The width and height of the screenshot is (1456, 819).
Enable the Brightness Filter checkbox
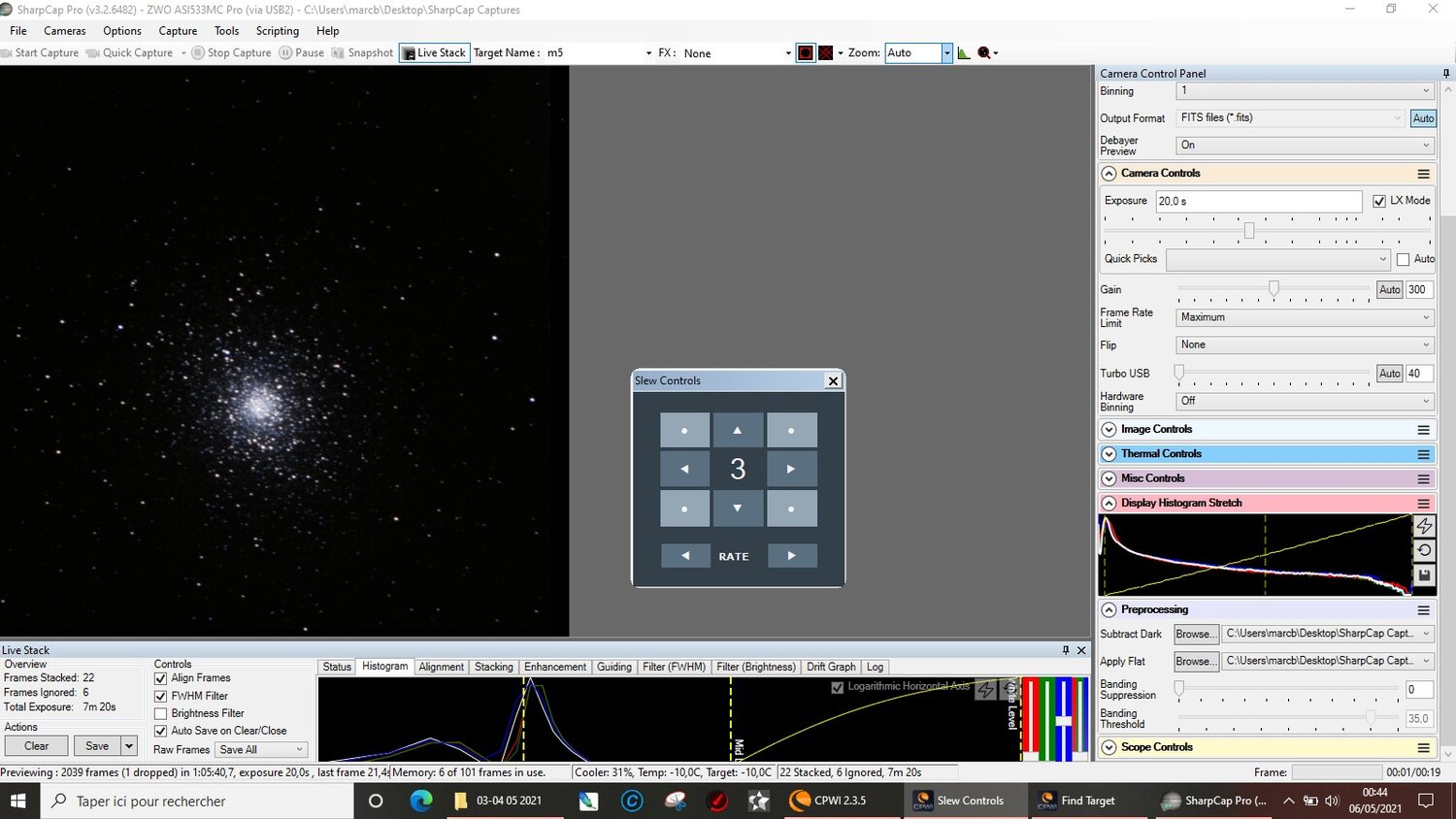coord(161,713)
